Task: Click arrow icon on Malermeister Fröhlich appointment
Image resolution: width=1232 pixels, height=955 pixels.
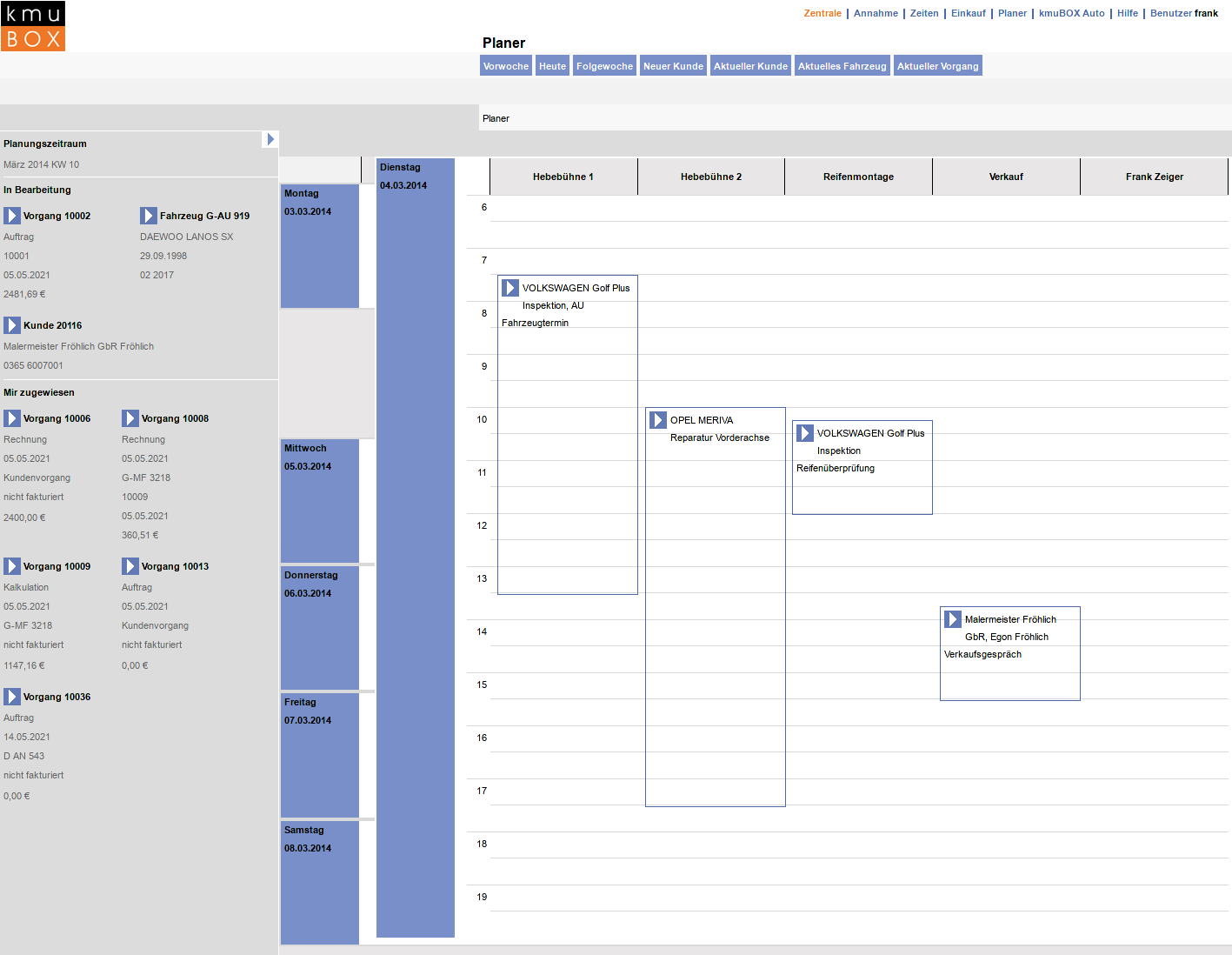Action: pyautogui.click(x=953, y=619)
